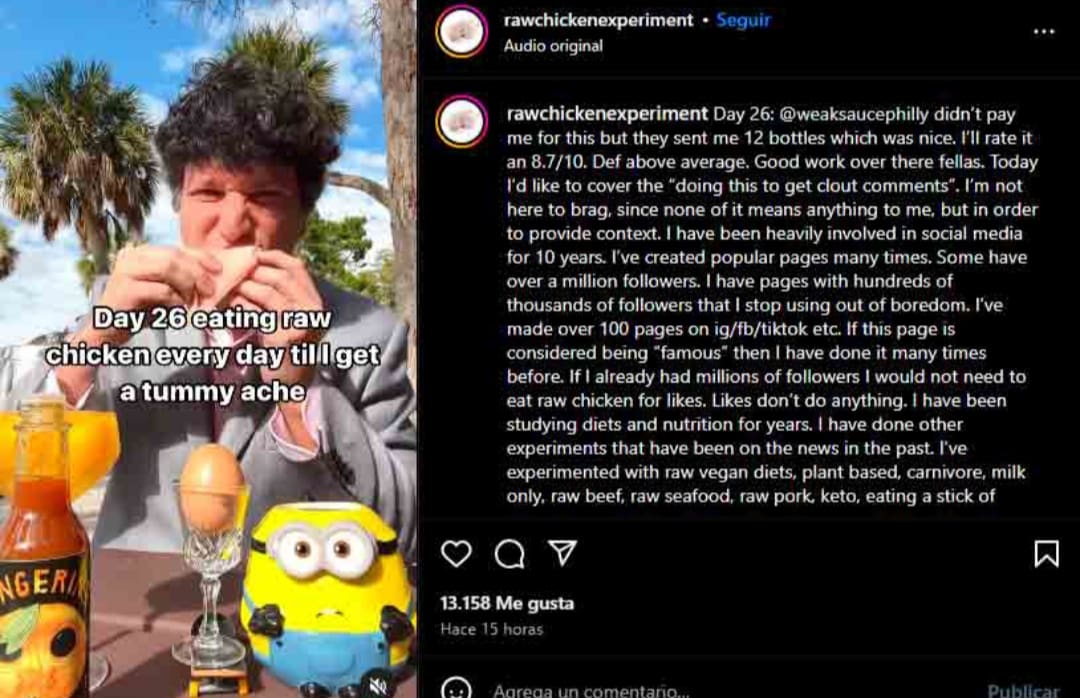The image size is (1080, 698).
Task: Open the header profile avatar
Action: tap(461, 31)
